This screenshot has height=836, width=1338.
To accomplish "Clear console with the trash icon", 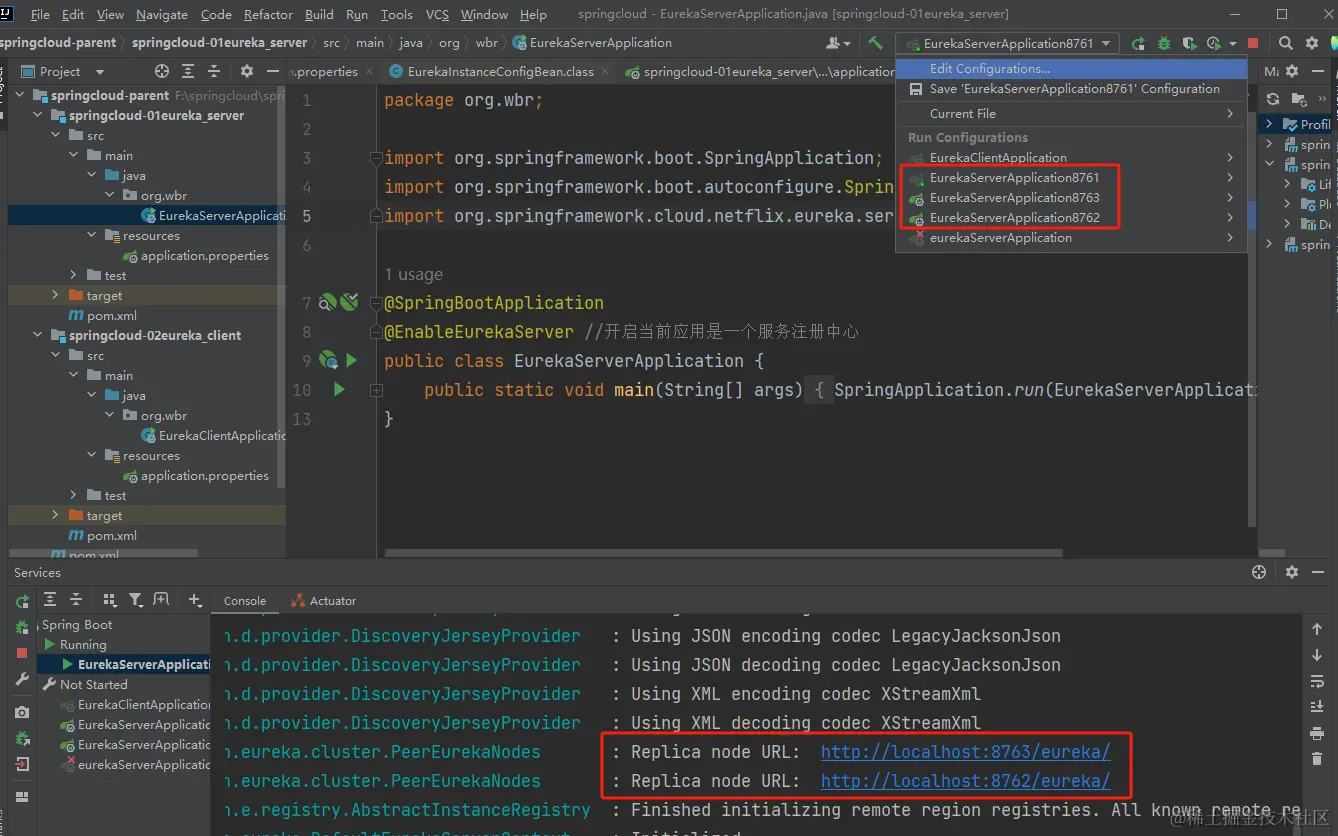I will 1317,759.
